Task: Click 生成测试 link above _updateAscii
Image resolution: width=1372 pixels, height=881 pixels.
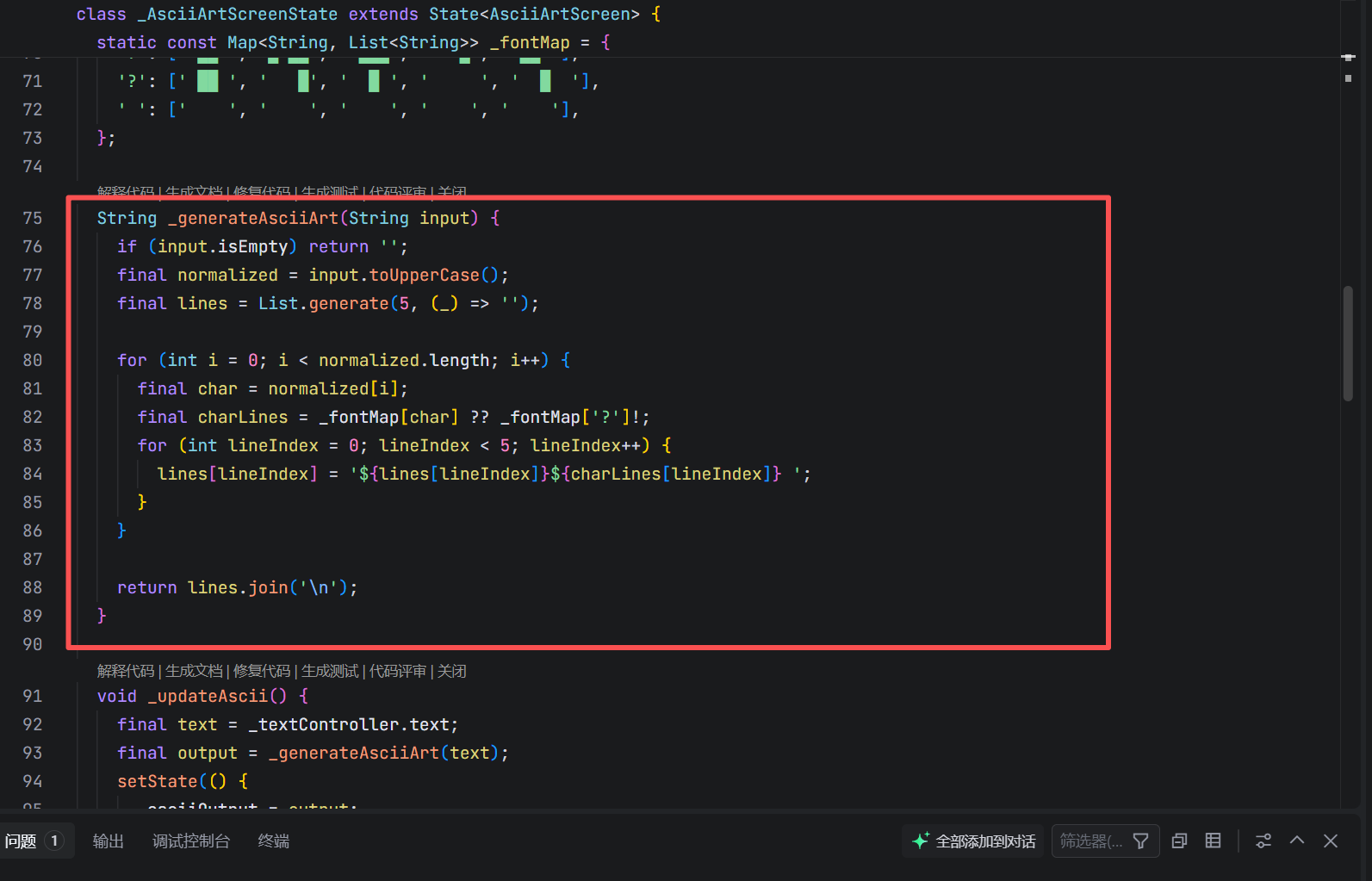Action: click(x=330, y=671)
